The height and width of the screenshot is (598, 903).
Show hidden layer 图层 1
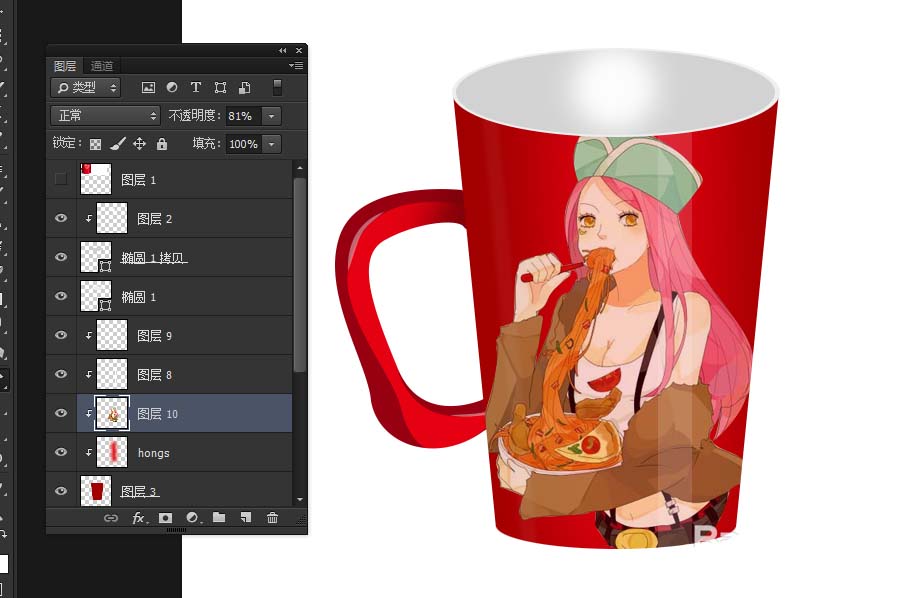point(61,179)
